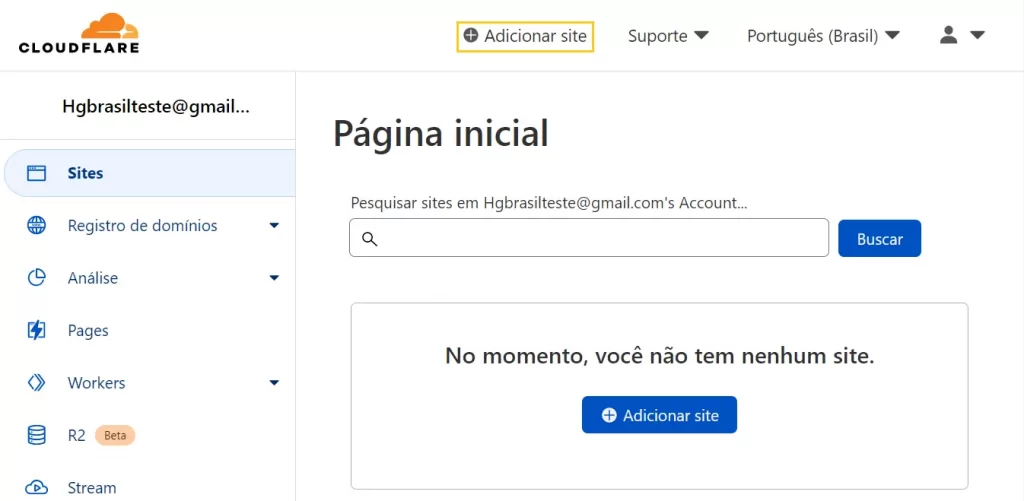Screen dimensions: 1024x501
Task: Expand the Análise submenu arrow
Action: click(274, 278)
